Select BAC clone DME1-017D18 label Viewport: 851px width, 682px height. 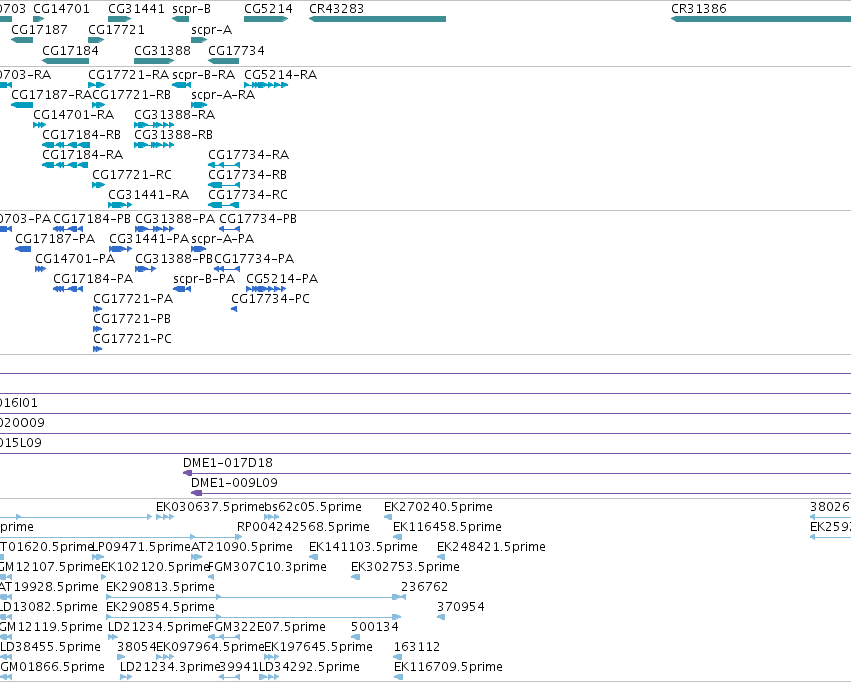click(227, 463)
